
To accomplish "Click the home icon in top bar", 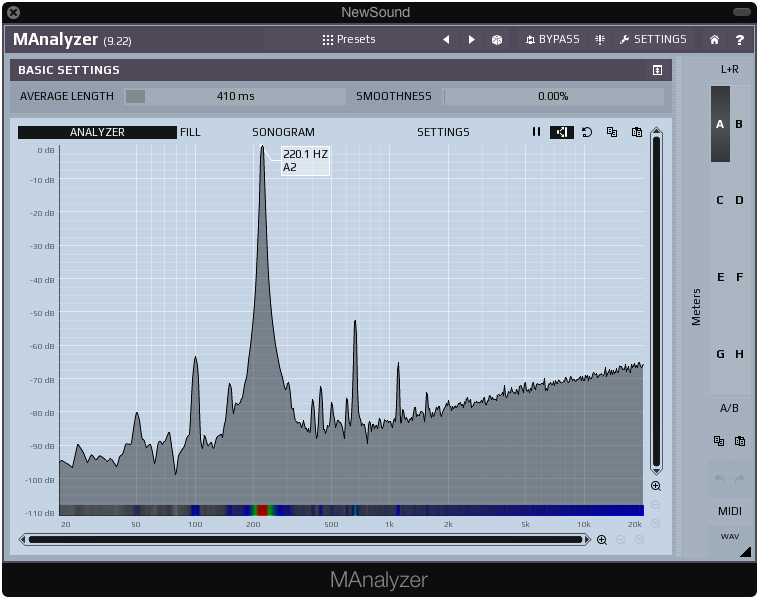I will (714, 40).
